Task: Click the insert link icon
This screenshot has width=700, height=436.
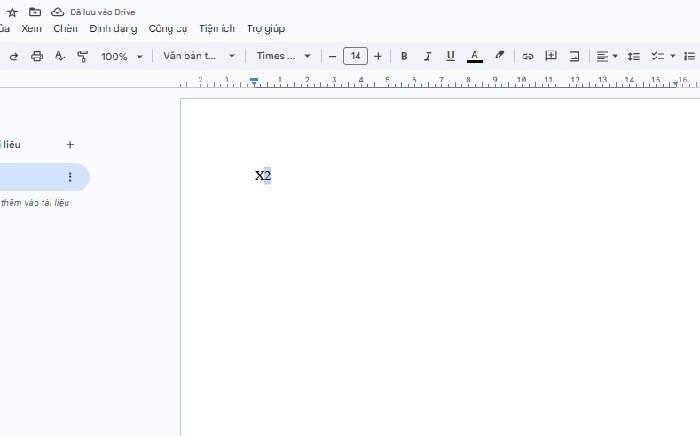Action: 527,56
